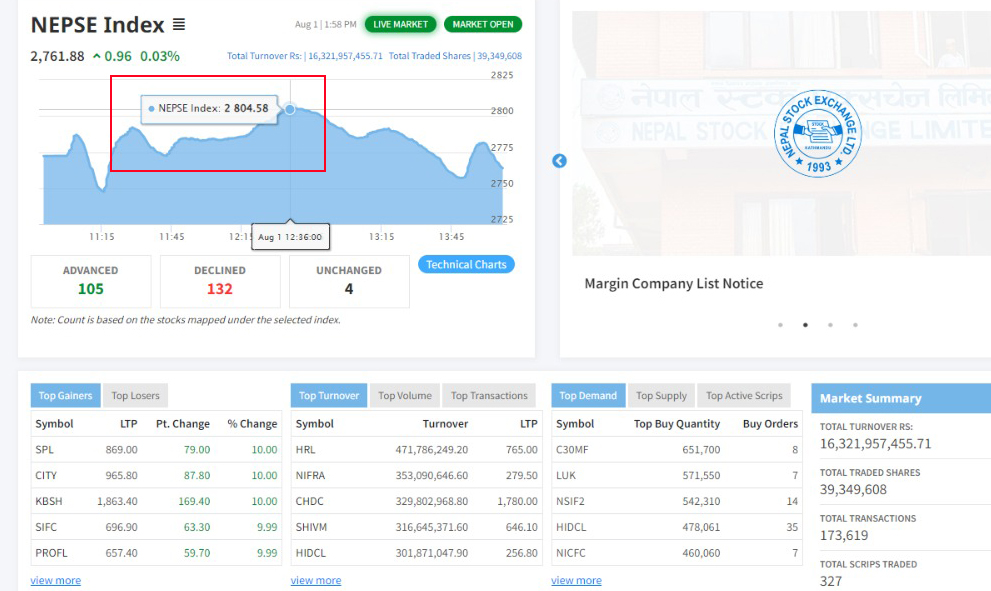Viewport: 991px width, 591px height.
Task: Show the Top Active Scrips tab
Action: [x=744, y=396]
